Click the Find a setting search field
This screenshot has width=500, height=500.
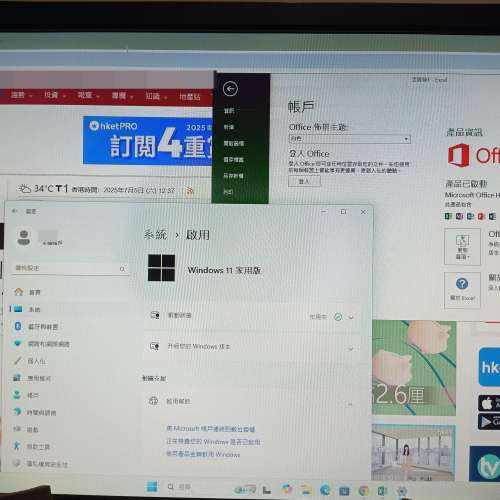coord(70,268)
